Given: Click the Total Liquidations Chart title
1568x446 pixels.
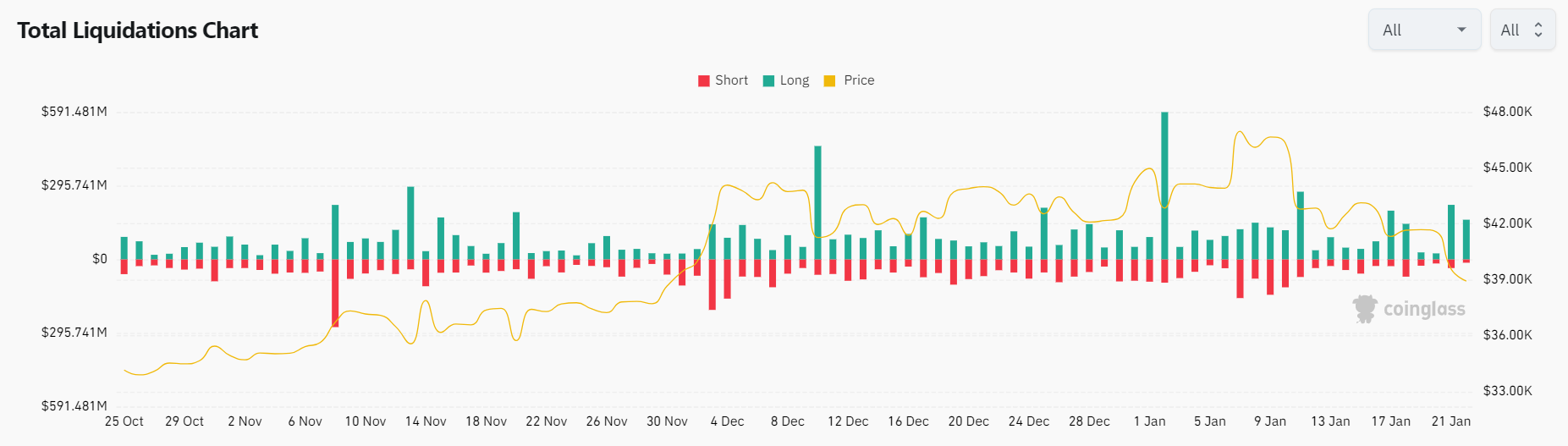Looking at the screenshot, I should click(138, 30).
